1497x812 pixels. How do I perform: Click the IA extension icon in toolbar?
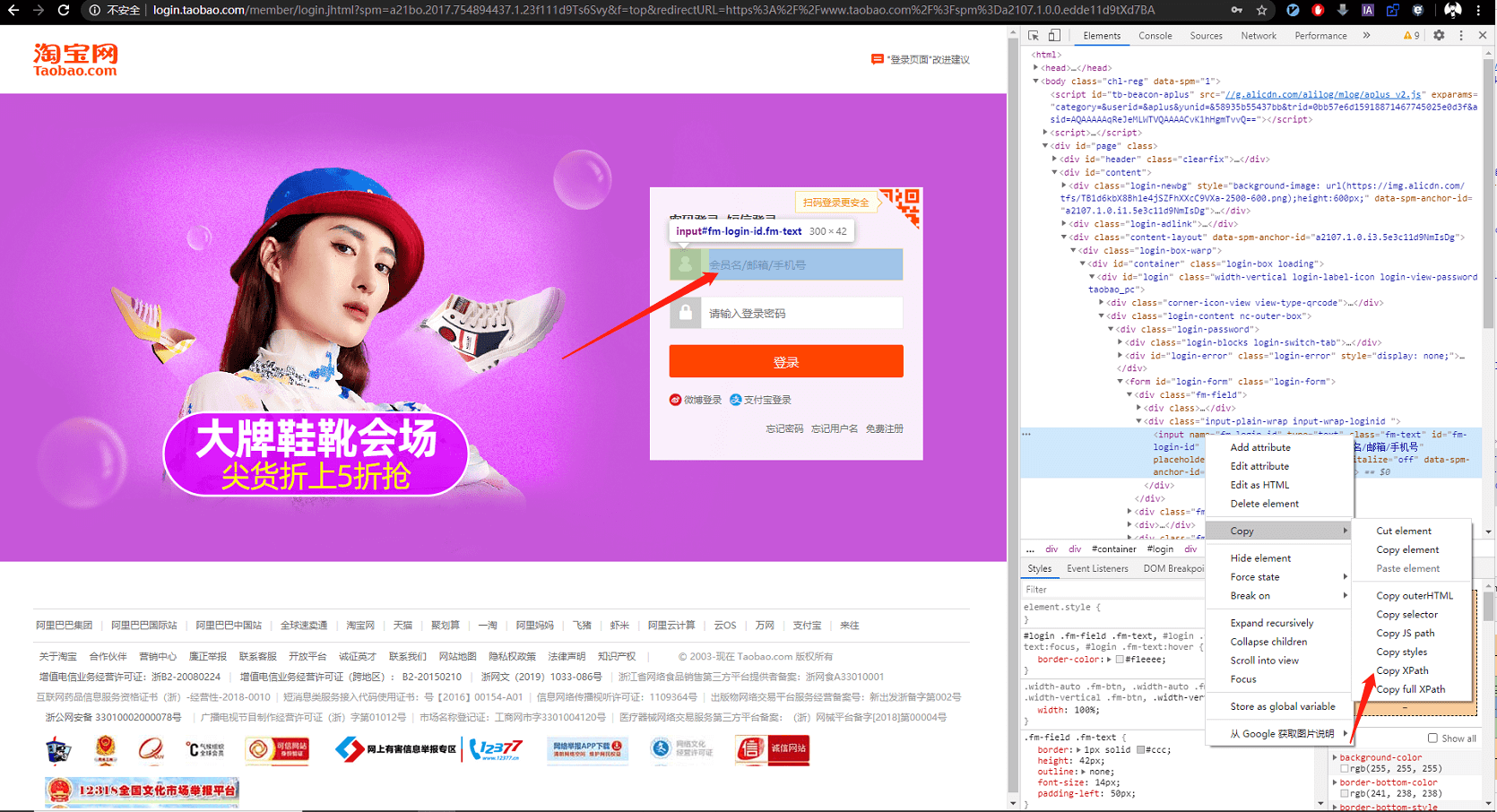pos(1367,10)
